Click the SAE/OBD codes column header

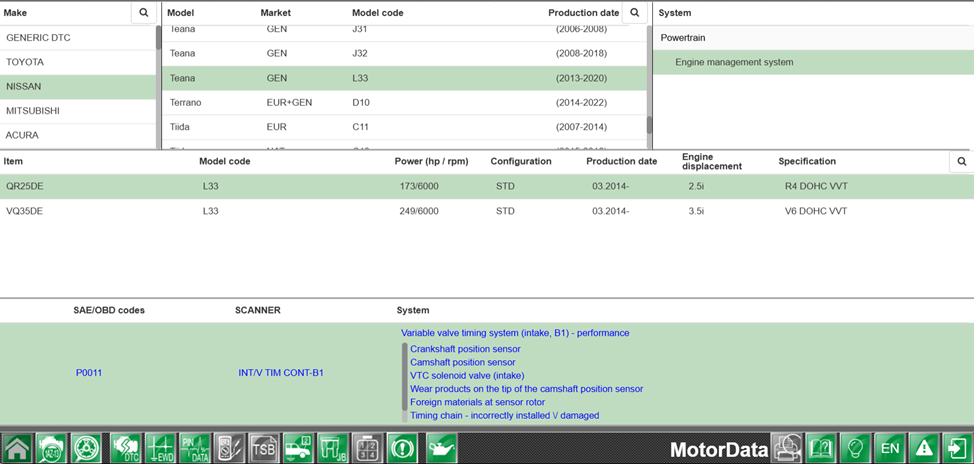(109, 311)
